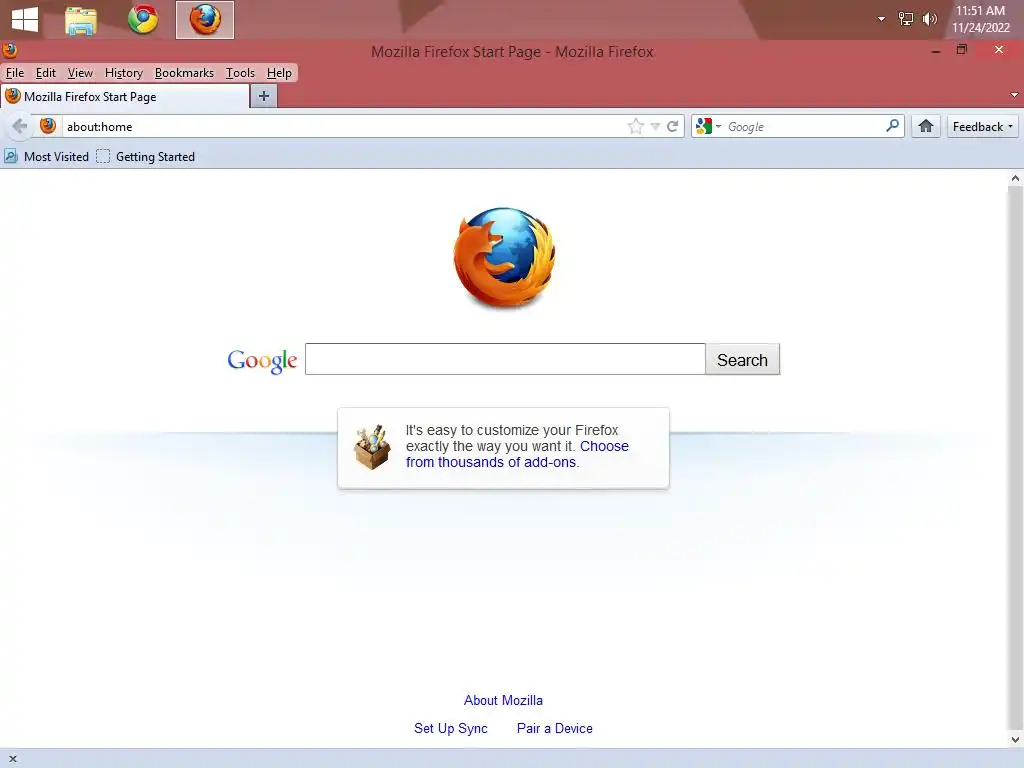Viewport: 1024px width, 768px height.
Task: Click the site identity Firefox icon in address bar
Action: click(x=48, y=126)
